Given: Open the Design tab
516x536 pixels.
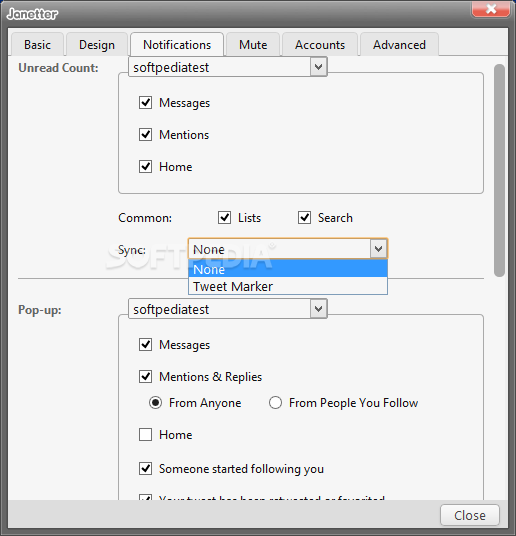Looking at the screenshot, I should (97, 44).
